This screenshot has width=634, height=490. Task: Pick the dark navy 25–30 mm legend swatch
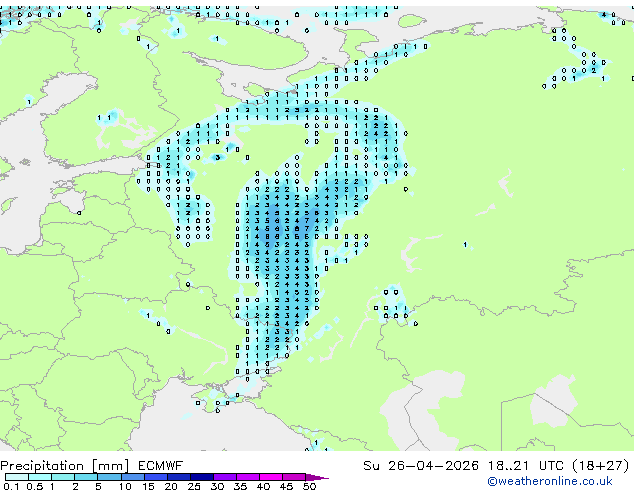point(202,477)
